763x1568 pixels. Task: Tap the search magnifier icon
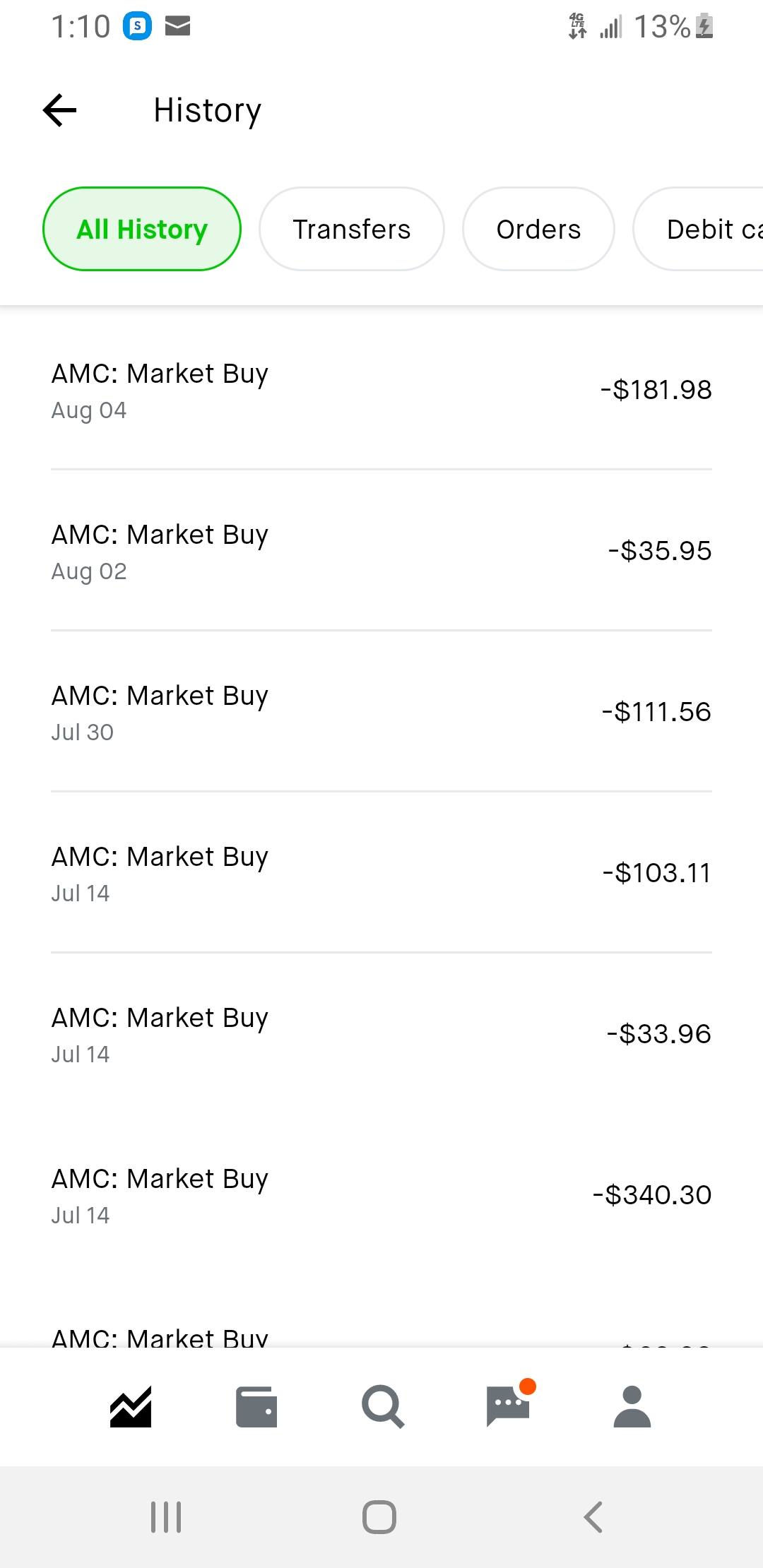pyautogui.click(x=382, y=1407)
